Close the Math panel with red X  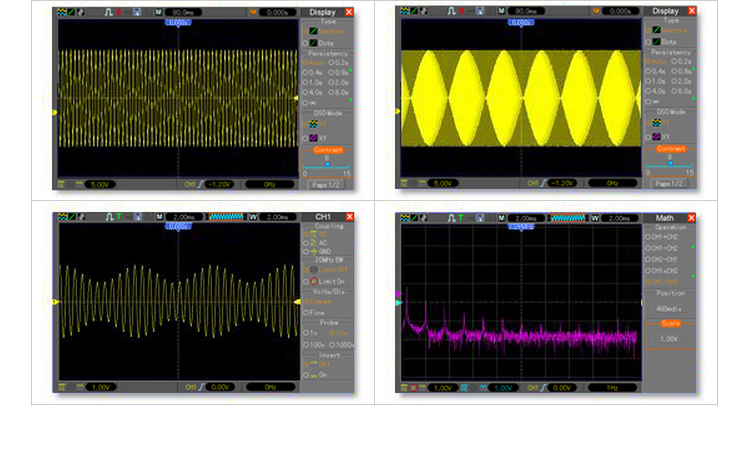[x=693, y=217]
